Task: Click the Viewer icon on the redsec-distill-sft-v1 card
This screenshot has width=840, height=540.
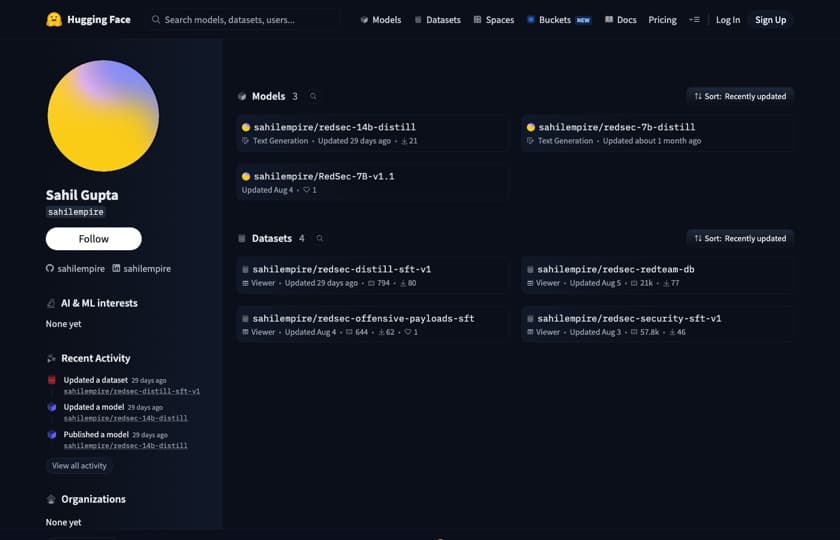Action: [x=245, y=283]
